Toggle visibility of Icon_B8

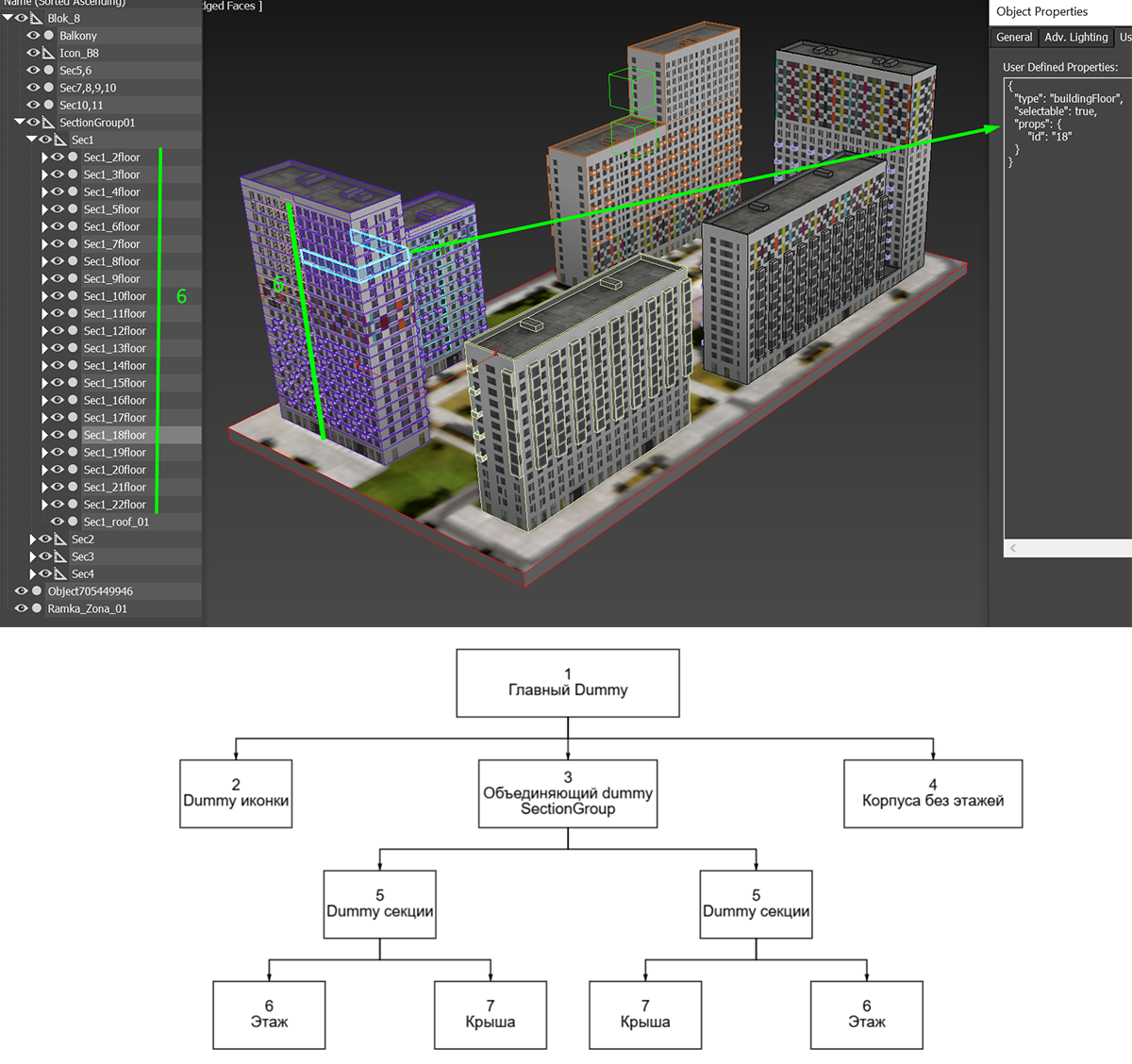tap(34, 53)
